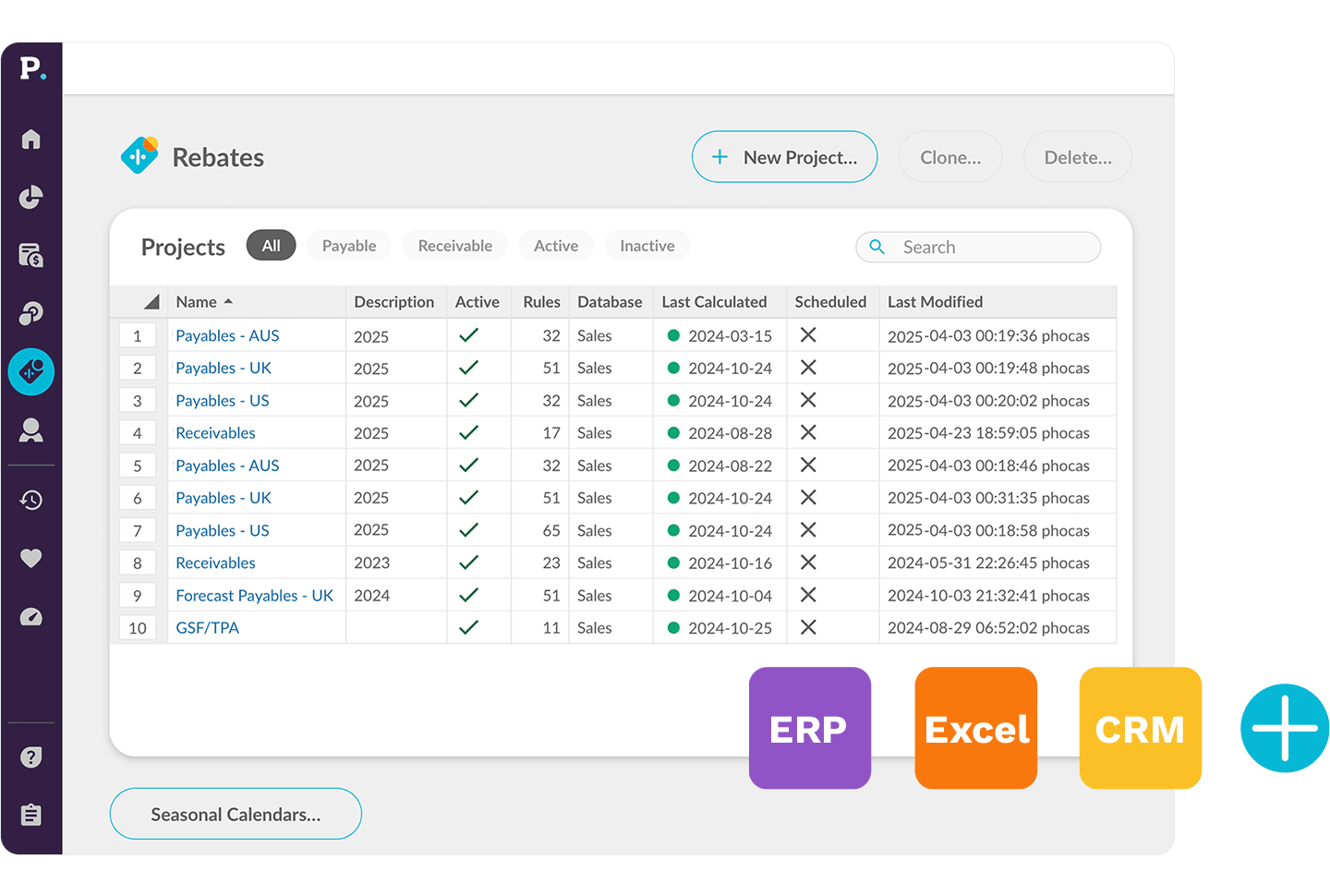Click the clipboard icon at sidebar bottom
1330x896 pixels.
point(30,814)
